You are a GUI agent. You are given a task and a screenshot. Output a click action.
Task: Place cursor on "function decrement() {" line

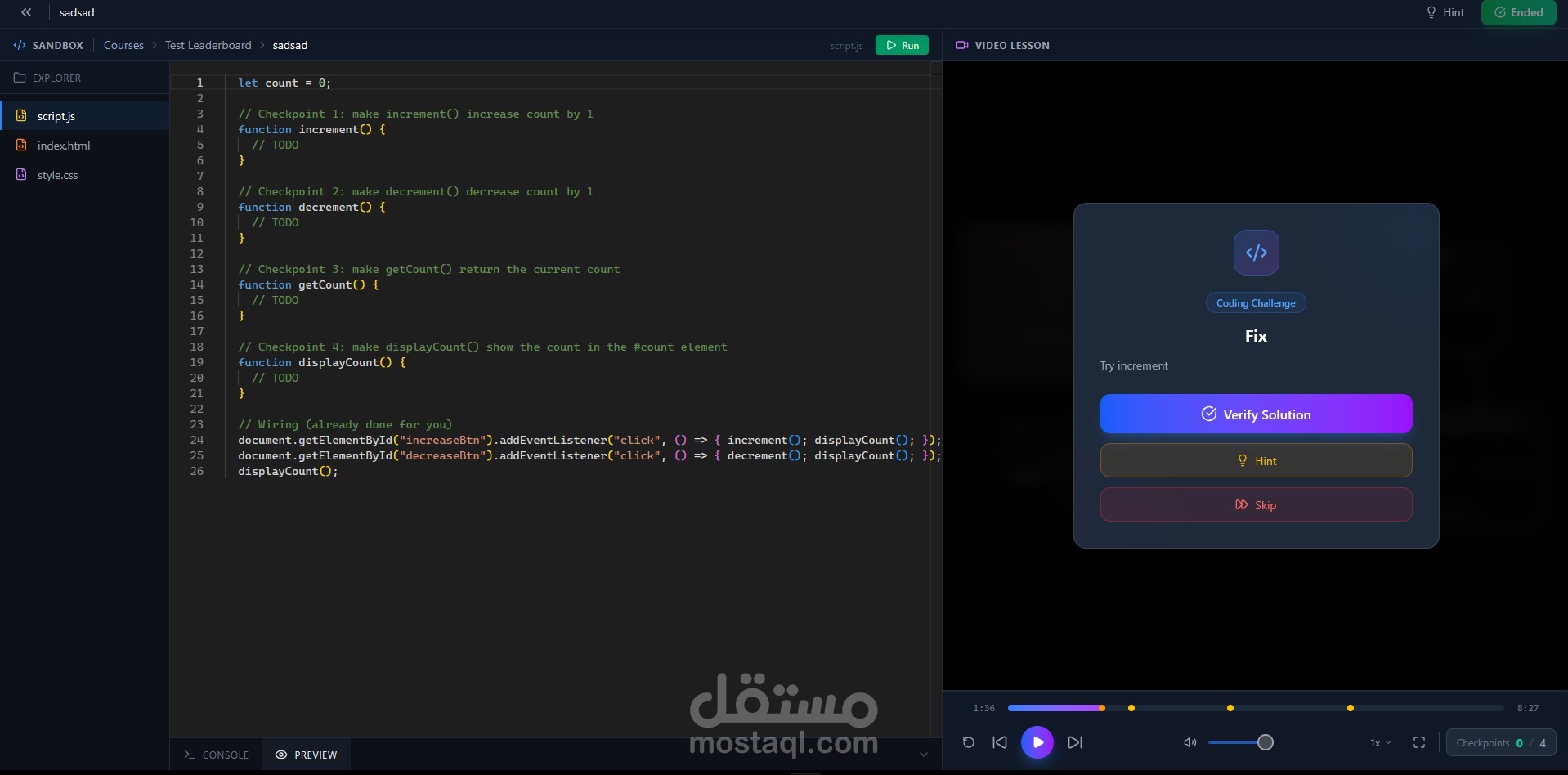coord(311,207)
